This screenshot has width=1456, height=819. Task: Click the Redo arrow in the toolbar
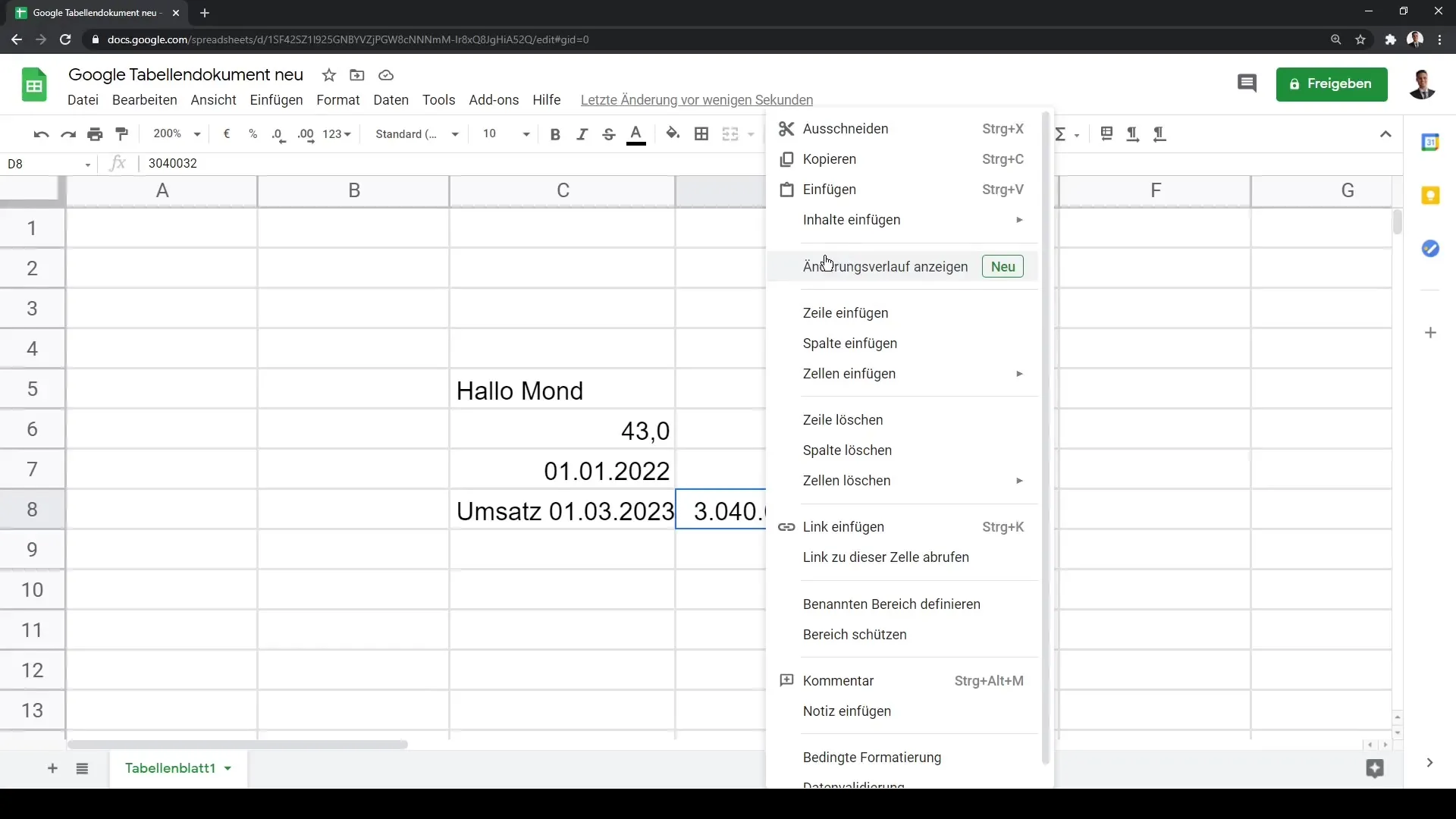tap(68, 134)
